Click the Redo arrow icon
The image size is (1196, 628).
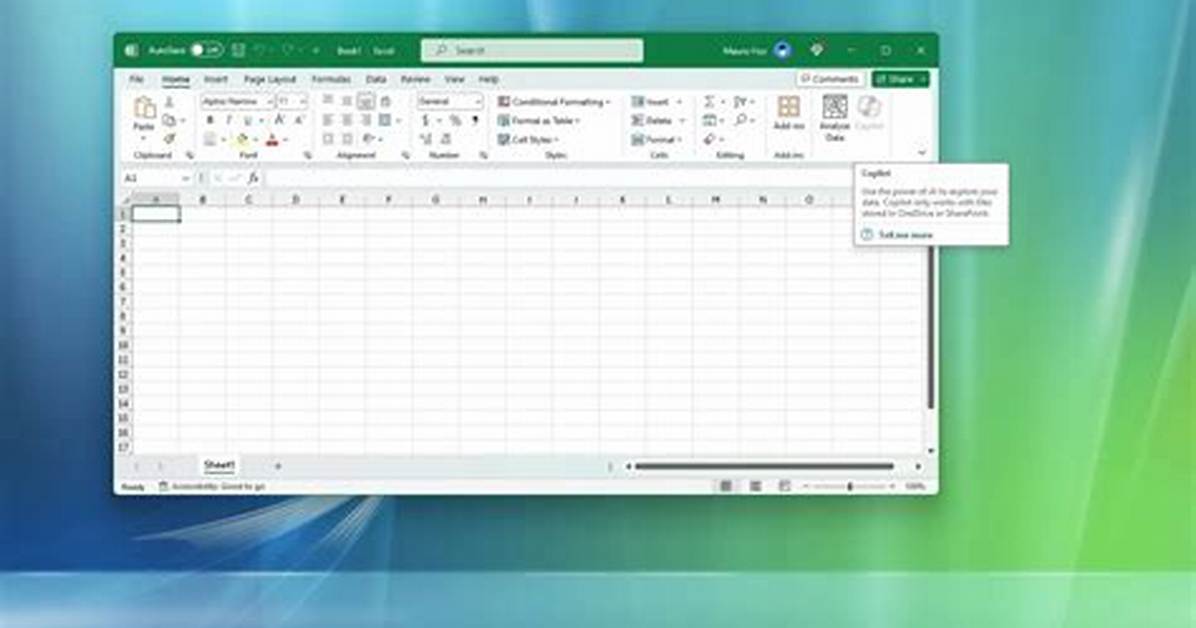click(x=288, y=50)
